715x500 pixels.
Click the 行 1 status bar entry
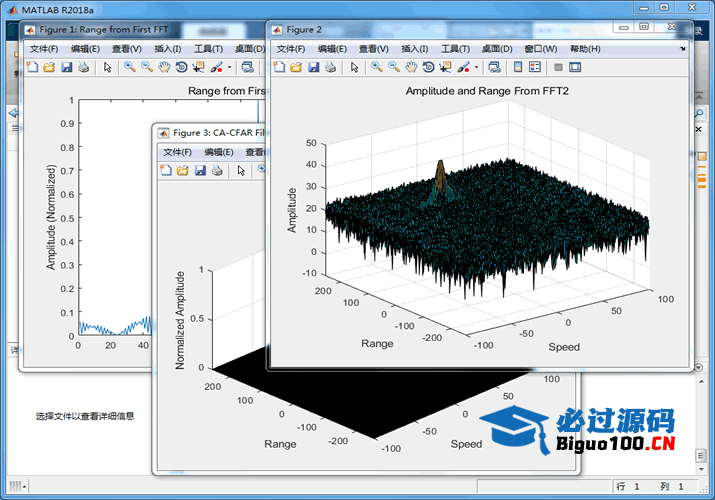(x=628, y=487)
